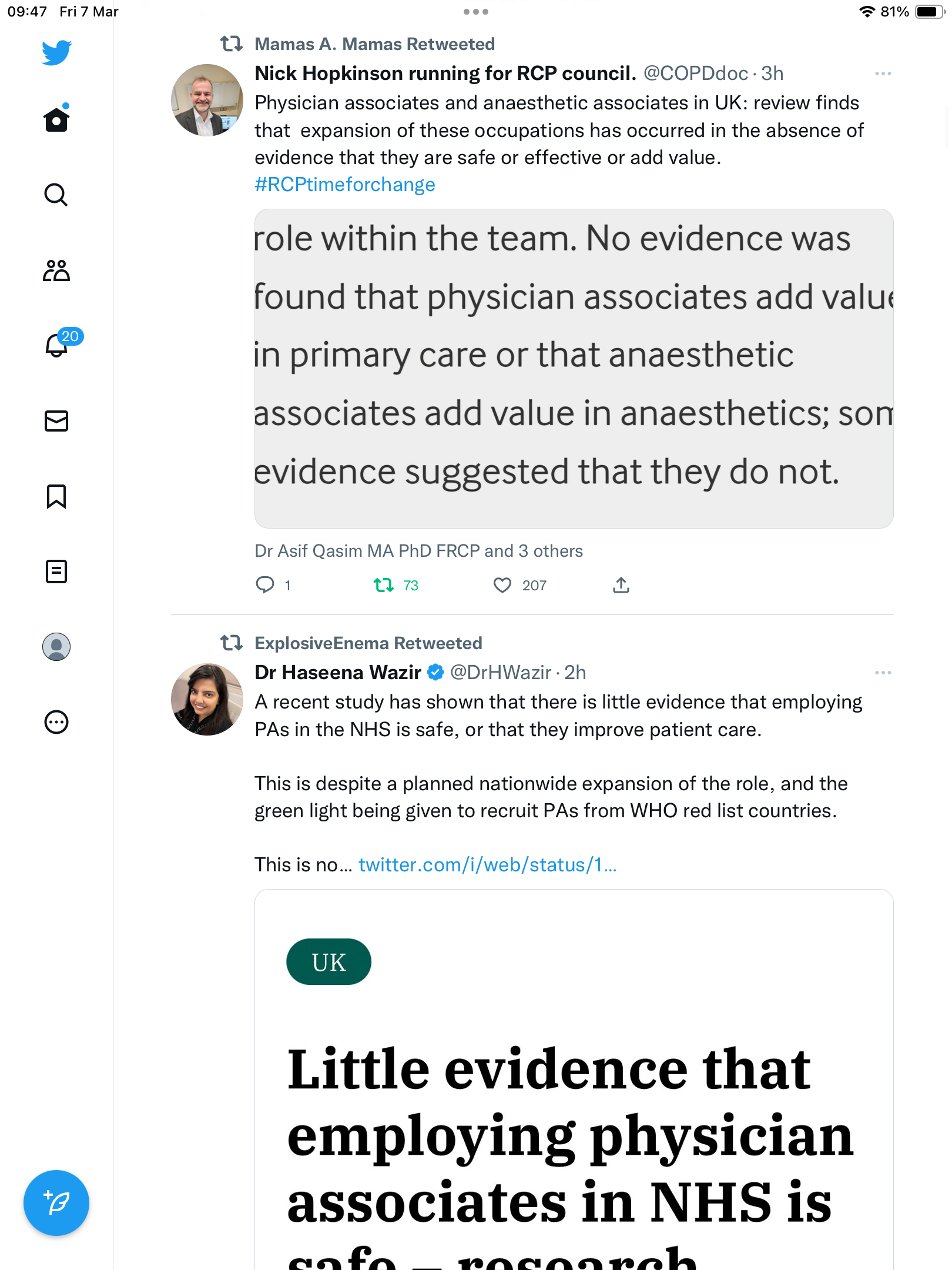Open Messages envelope icon
The width and height of the screenshot is (952, 1270).
coord(56,421)
